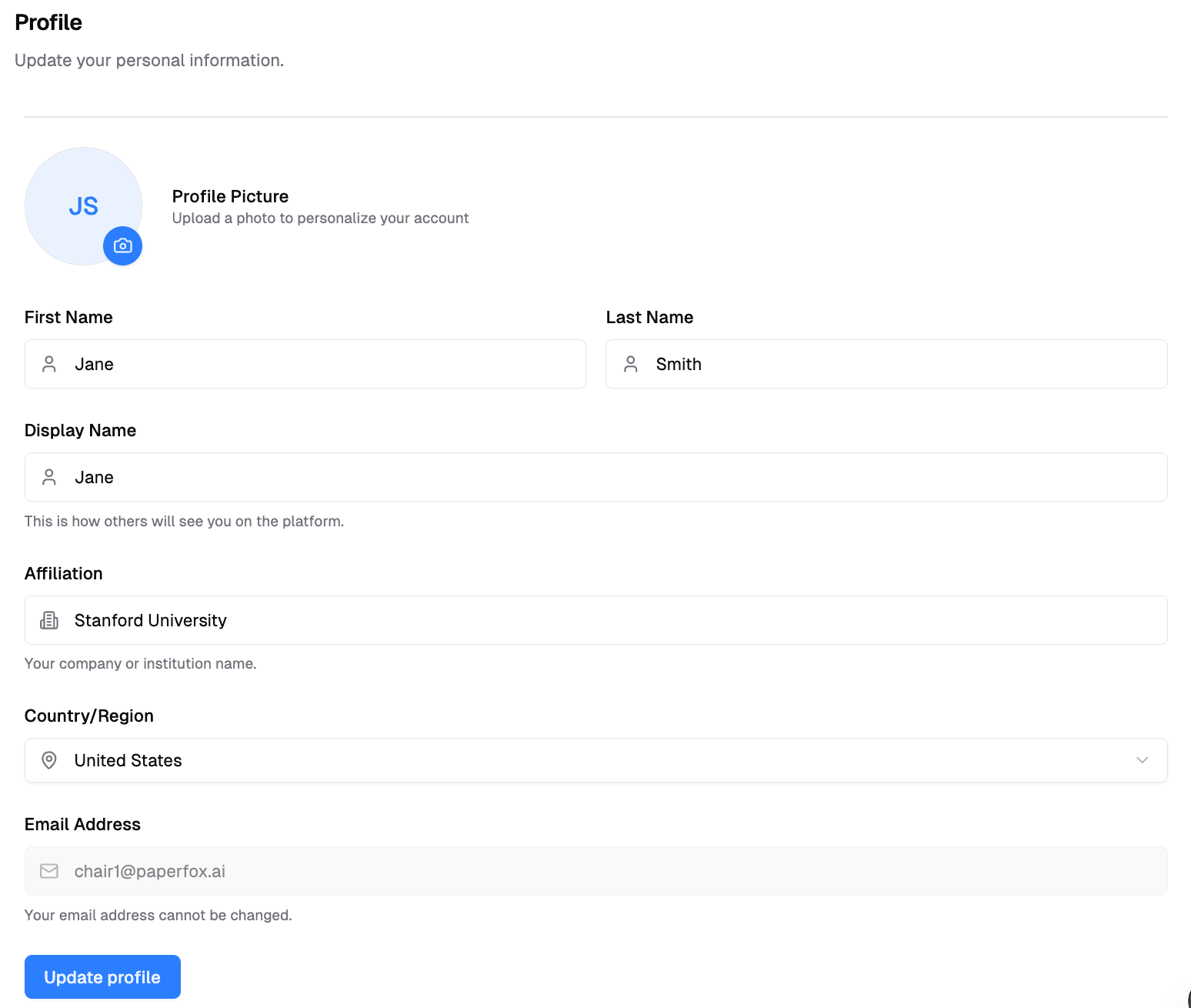Click the person icon in First Name field

click(49, 364)
